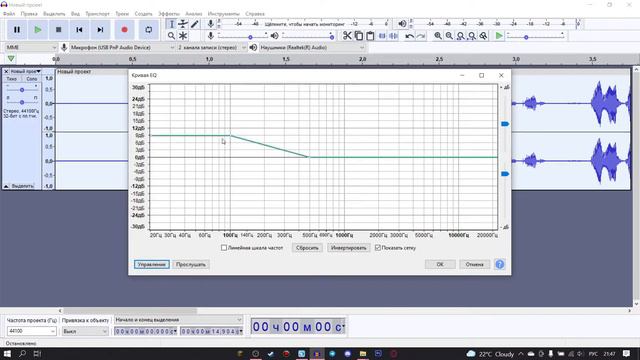
Task: Open the Эффекты menu
Action: [169, 13]
